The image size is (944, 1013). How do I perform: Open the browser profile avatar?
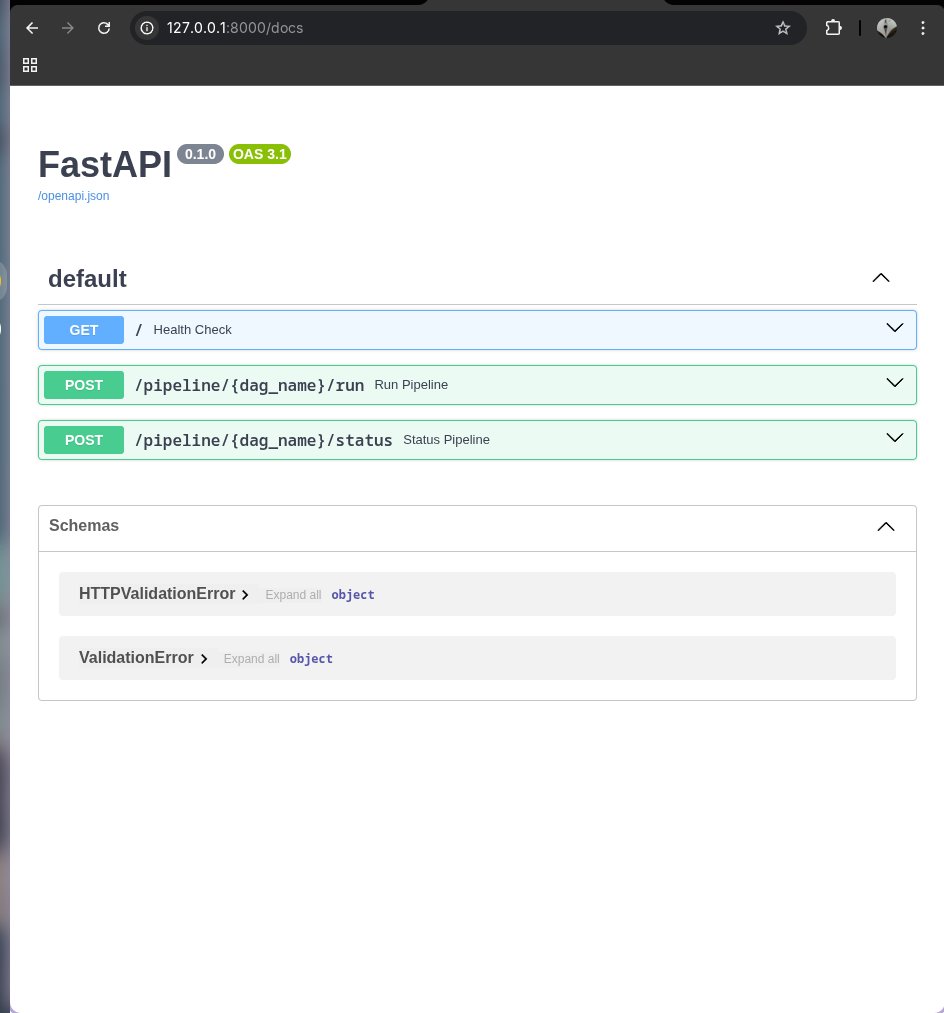click(x=886, y=28)
